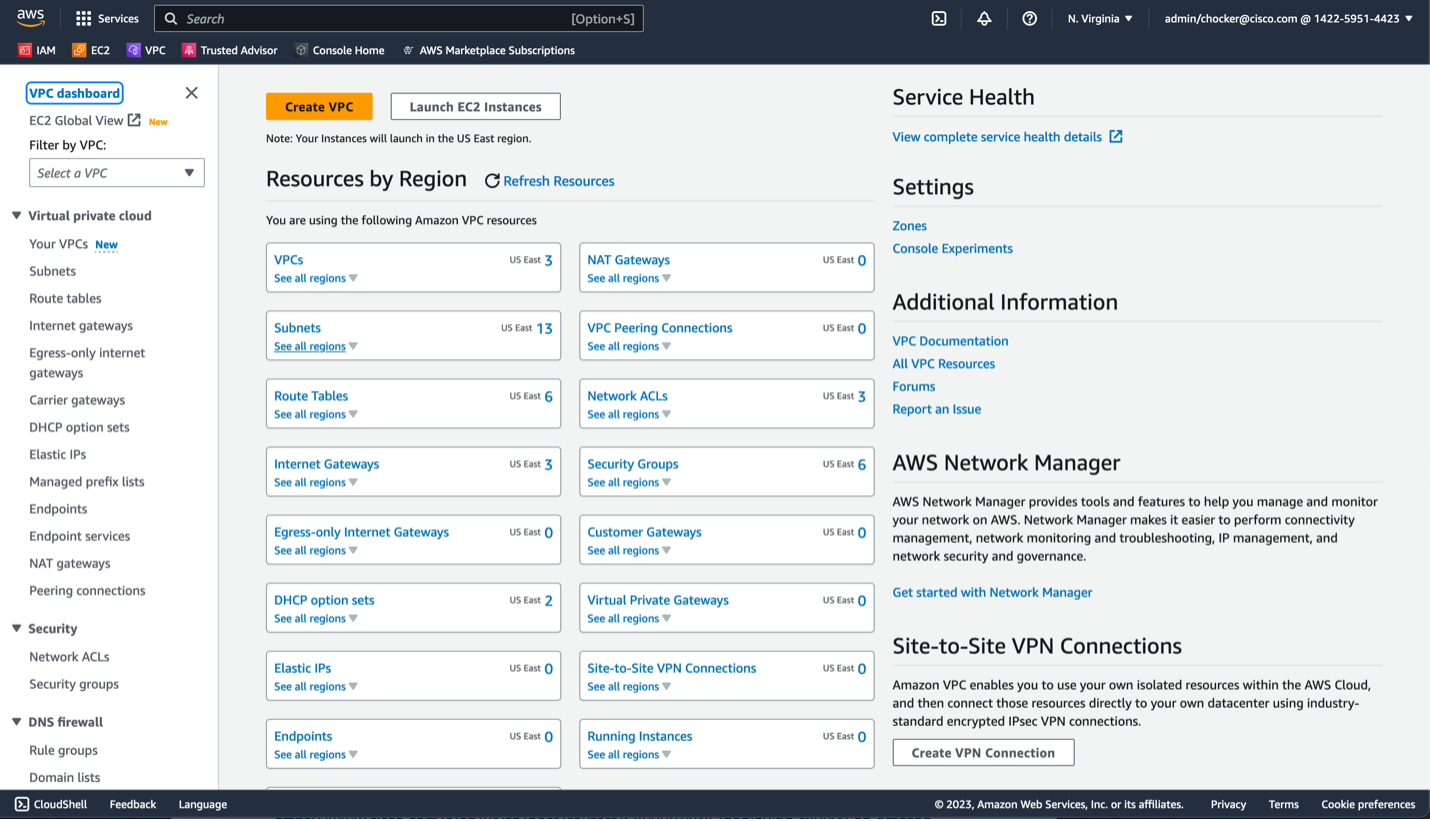
Task: Select Security groups in the sidebar
Action: pyautogui.click(x=74, y=684)
